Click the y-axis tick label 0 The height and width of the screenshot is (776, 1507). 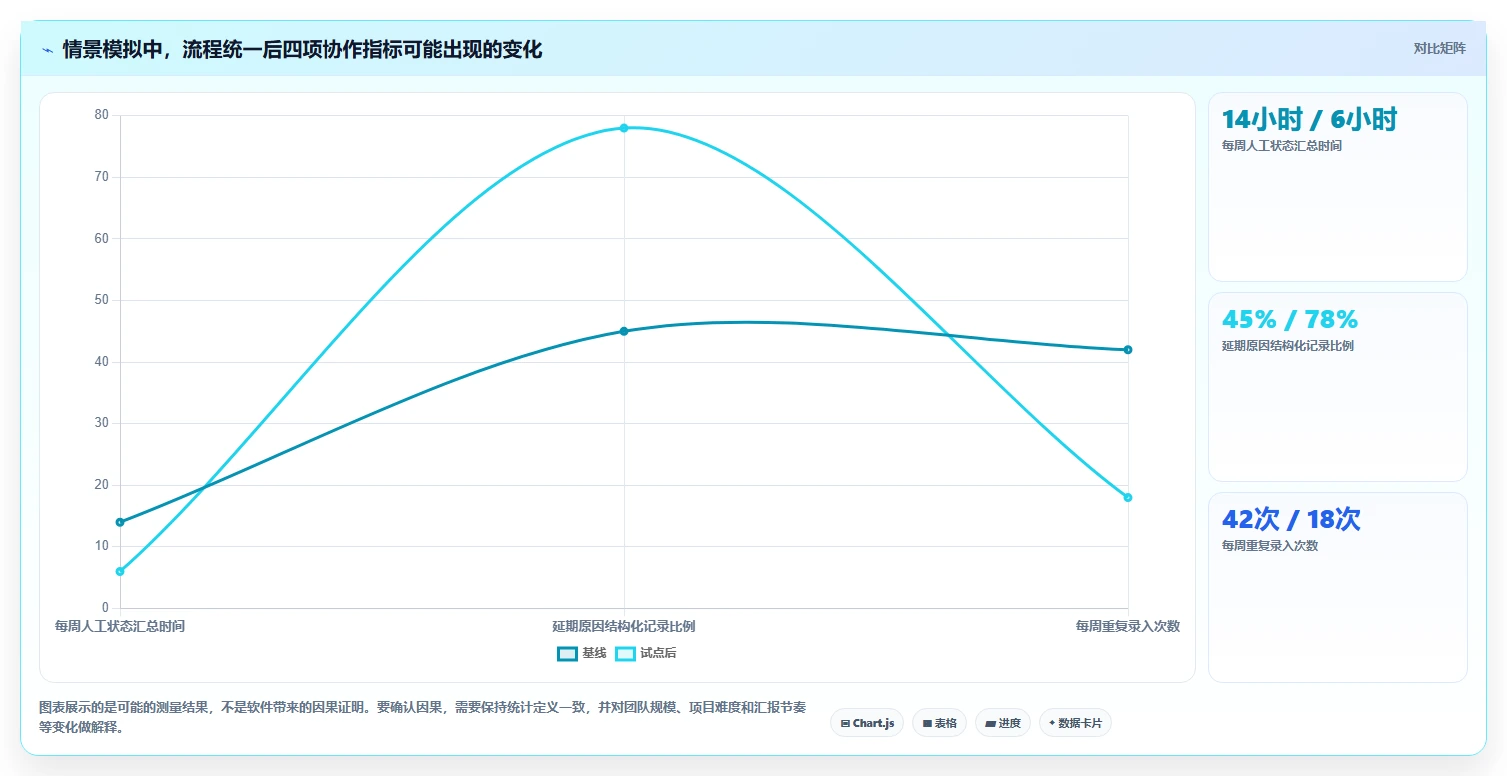point(105,608)
